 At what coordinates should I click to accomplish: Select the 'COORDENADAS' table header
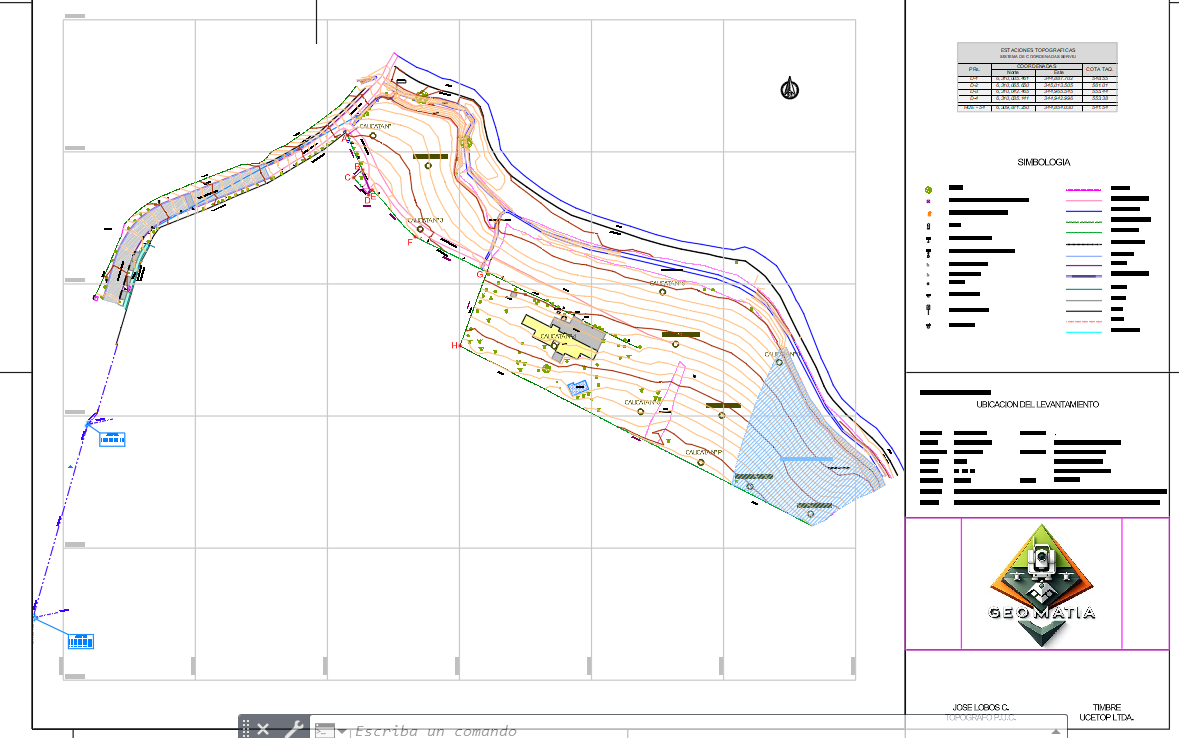[x=1036, y=66]
